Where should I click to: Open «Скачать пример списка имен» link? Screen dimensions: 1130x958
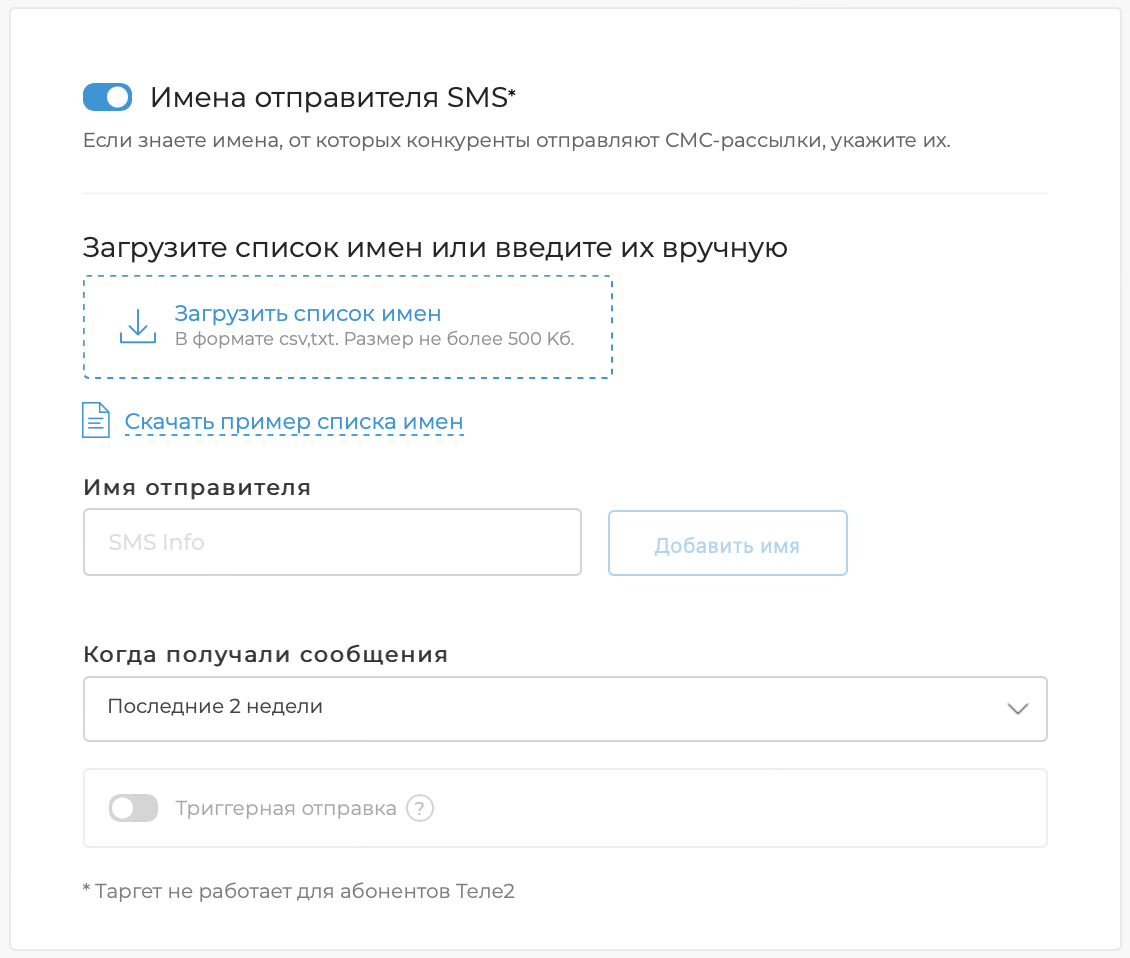pyautogui.click(x=293, y=421)
